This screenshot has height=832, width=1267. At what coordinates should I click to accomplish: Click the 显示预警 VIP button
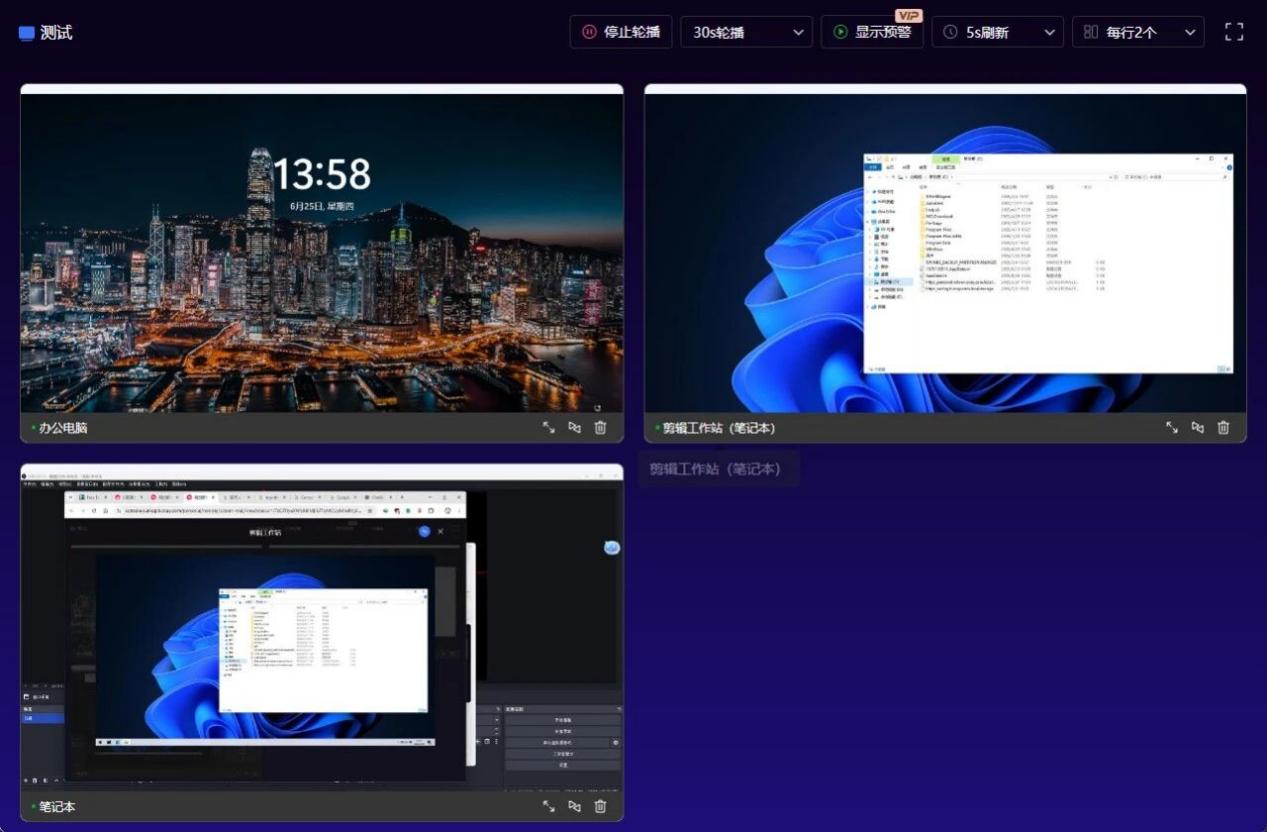click(872, 32)
